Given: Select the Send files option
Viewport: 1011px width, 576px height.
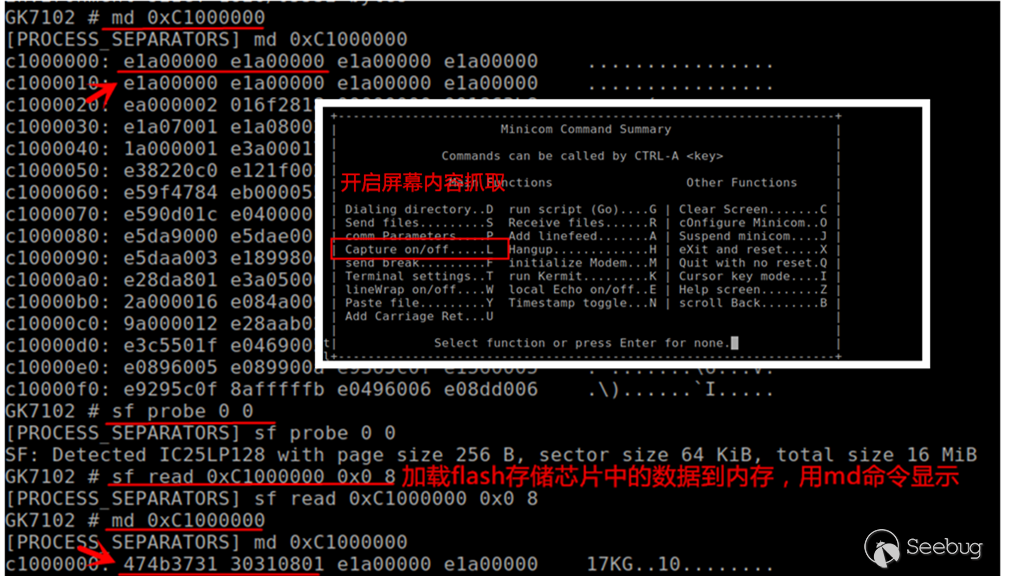Looking at the screenshot, I should 419,223.
